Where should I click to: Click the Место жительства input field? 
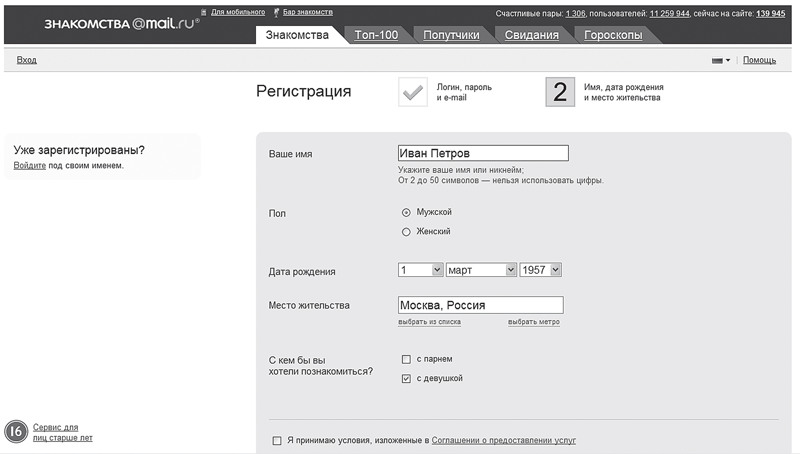[481, 305]
